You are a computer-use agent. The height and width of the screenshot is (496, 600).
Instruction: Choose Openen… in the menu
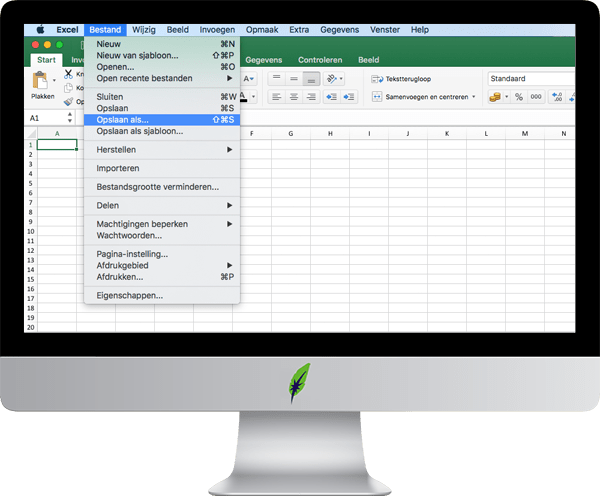point(162,67)
